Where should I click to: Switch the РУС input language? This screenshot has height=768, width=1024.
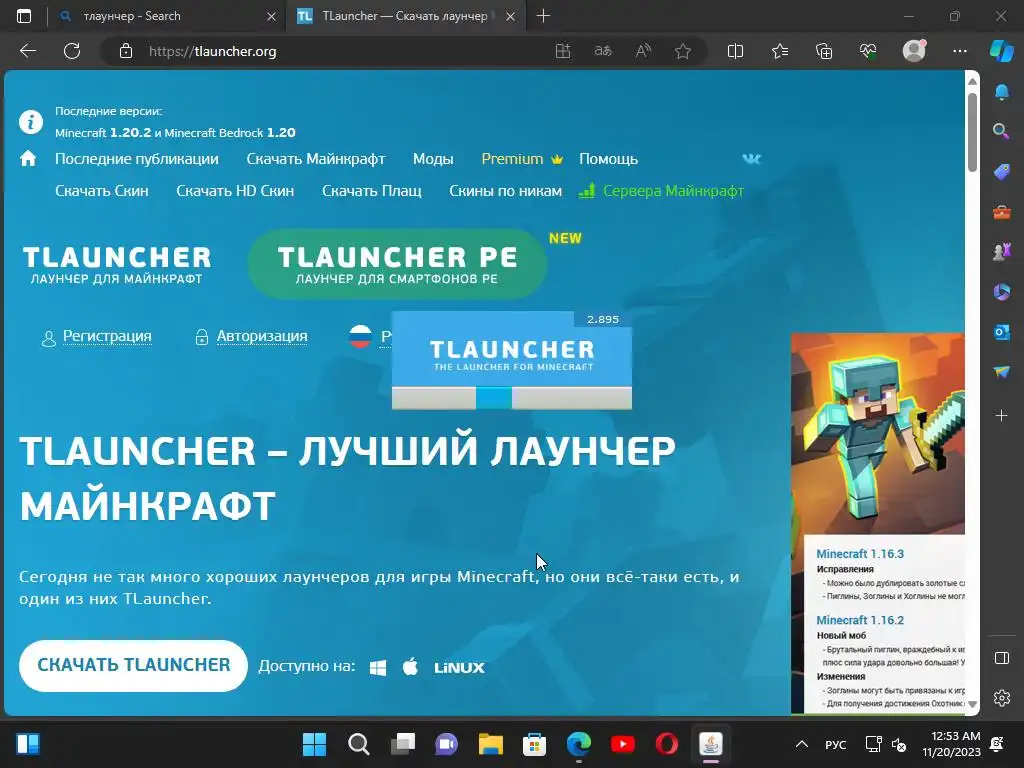(835, 744)
